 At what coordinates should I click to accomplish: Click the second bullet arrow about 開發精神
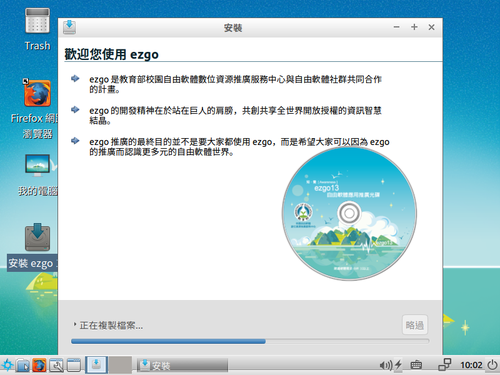coord(75,109)
